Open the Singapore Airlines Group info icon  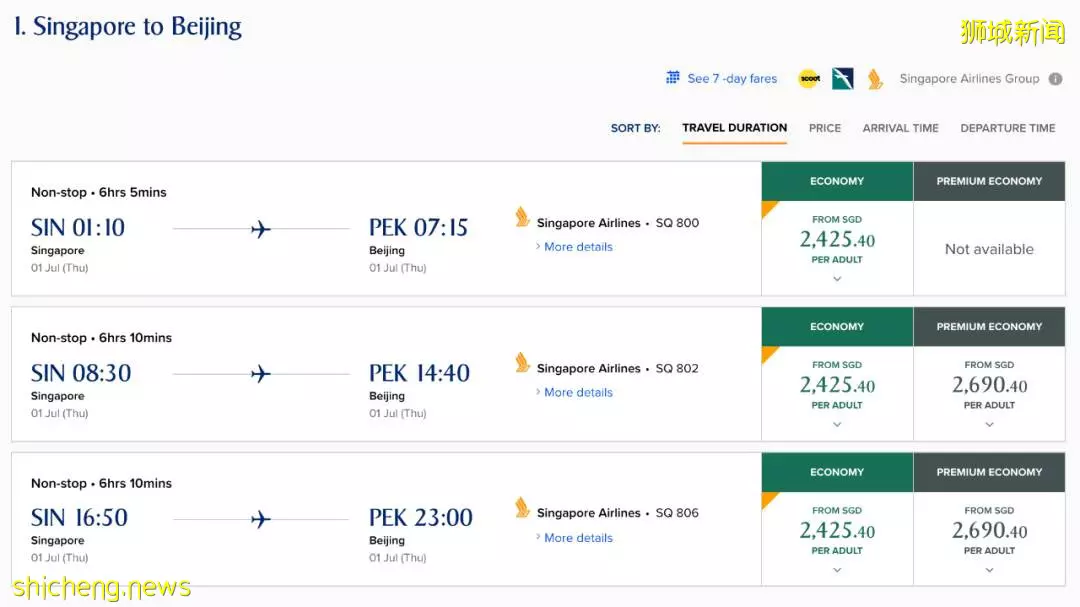point(1055,79)
